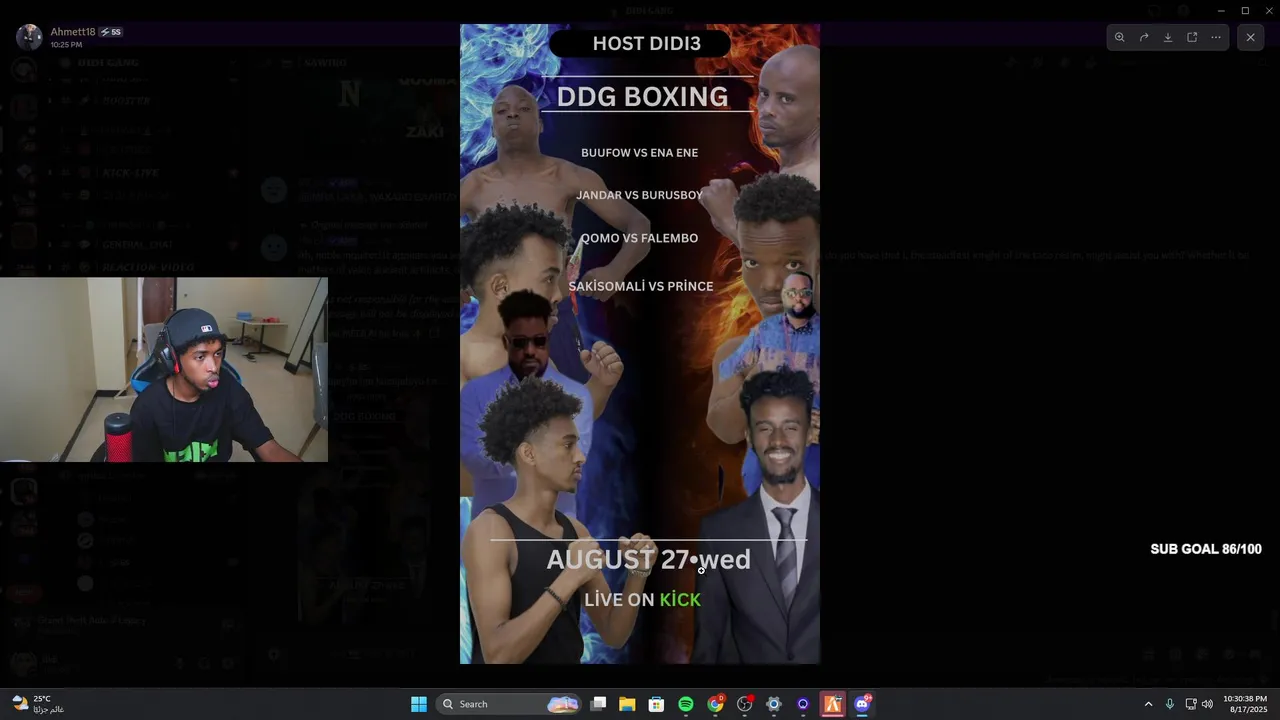Open the volume control in the tray
1280x720 pixels.
click(1207, 704)
